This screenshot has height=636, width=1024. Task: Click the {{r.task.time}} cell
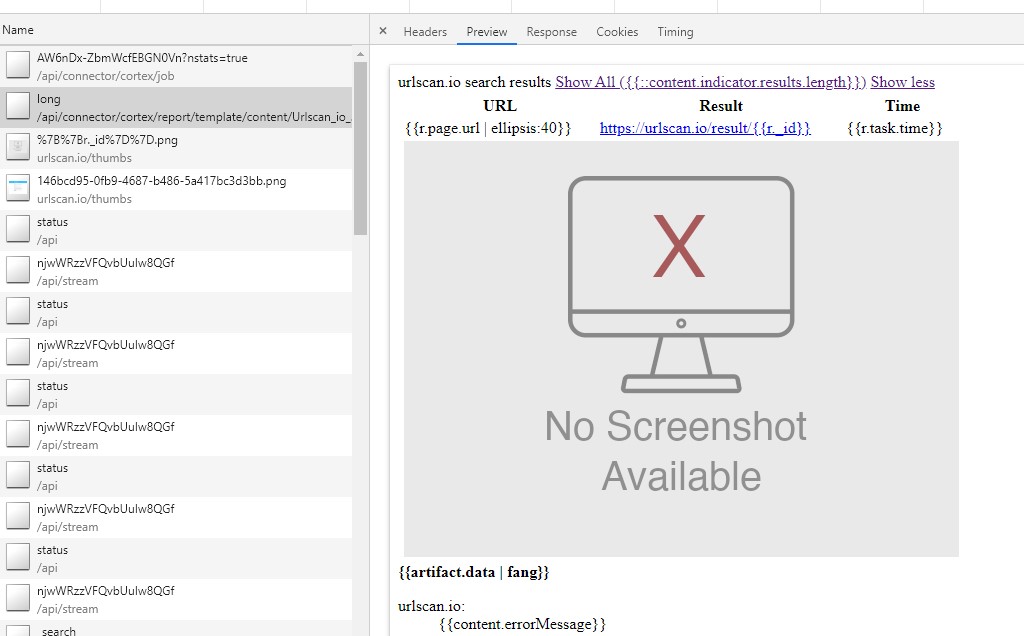point(895,128)
